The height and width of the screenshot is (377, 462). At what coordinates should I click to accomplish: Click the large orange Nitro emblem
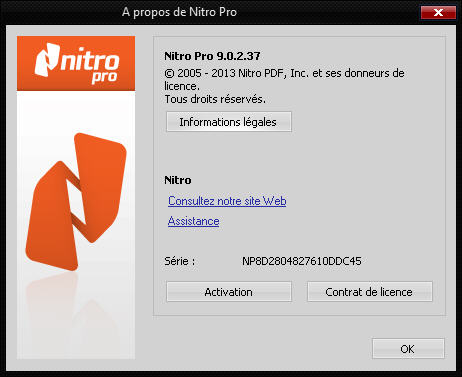[76, 202]
